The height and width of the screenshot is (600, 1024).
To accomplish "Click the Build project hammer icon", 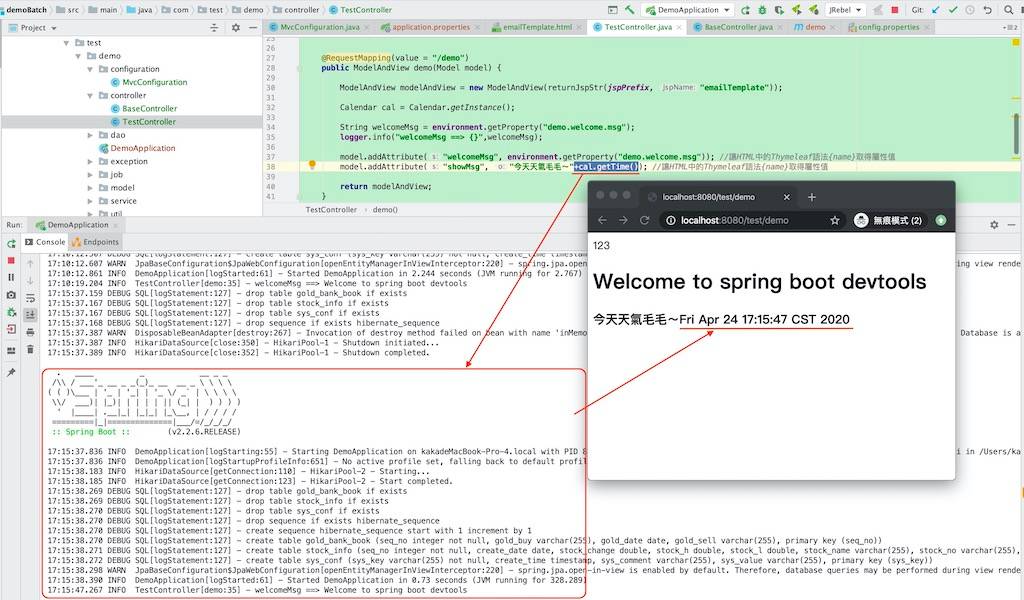I will (x=630, y=10).
